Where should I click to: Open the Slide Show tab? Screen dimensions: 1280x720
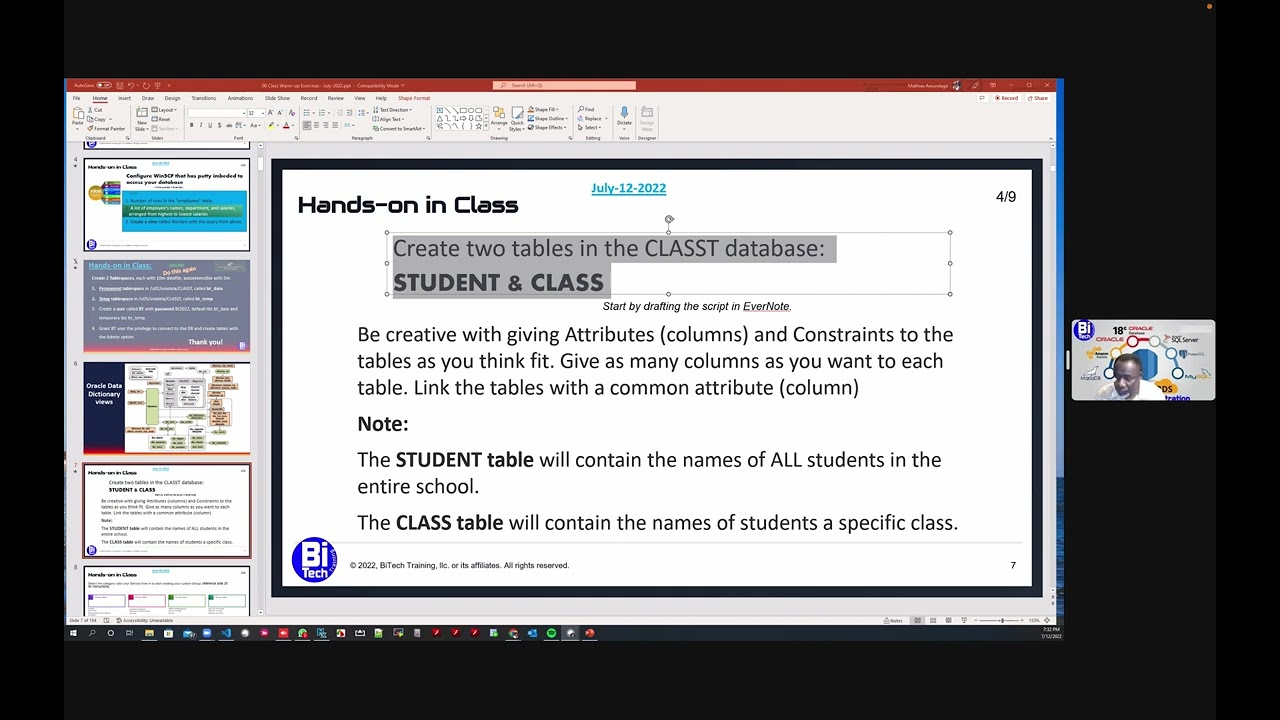click(x=277, y=98)
